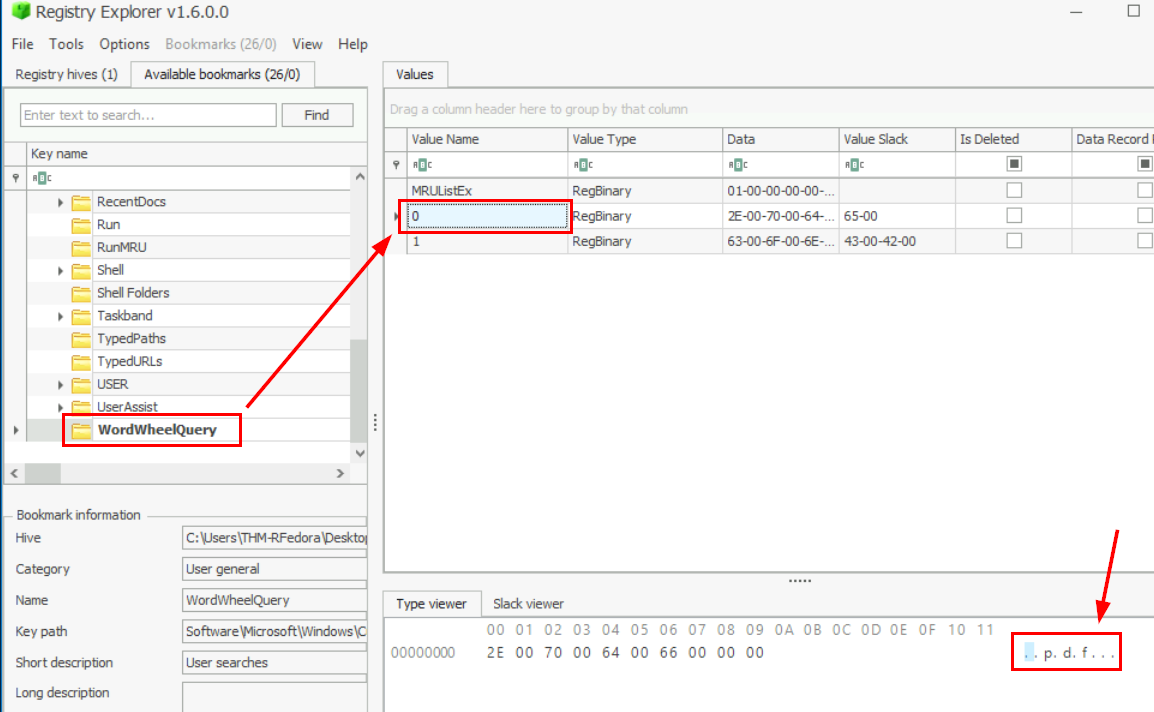Screen dimensions: 1154x712
Task: Toggle Is Deleted checkbox for MRUListEx row
Action: point(1014,190)
